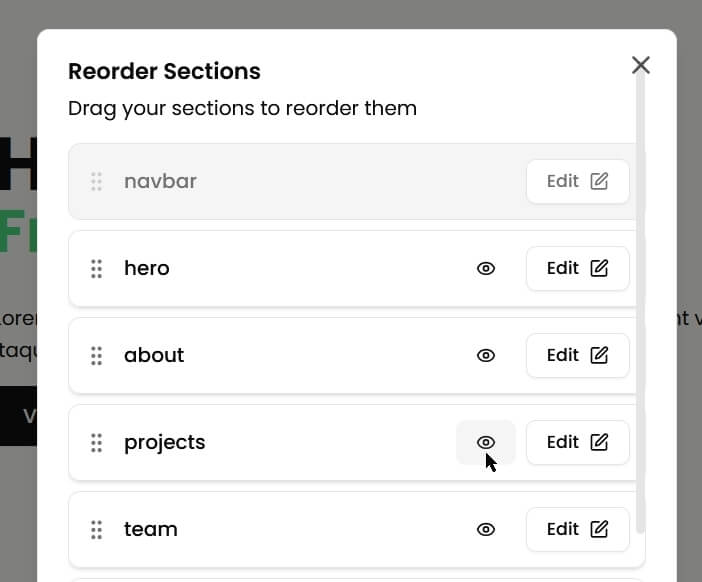
Task: Click the projects drag handle dots
Action: [x=96, y=442]
